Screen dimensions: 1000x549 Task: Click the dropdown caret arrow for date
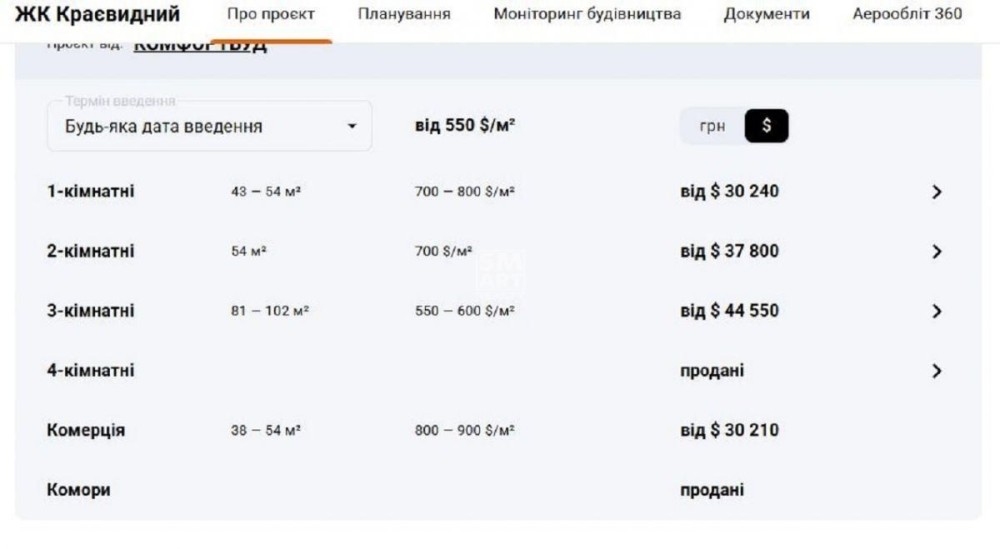[x=351, y=127]
